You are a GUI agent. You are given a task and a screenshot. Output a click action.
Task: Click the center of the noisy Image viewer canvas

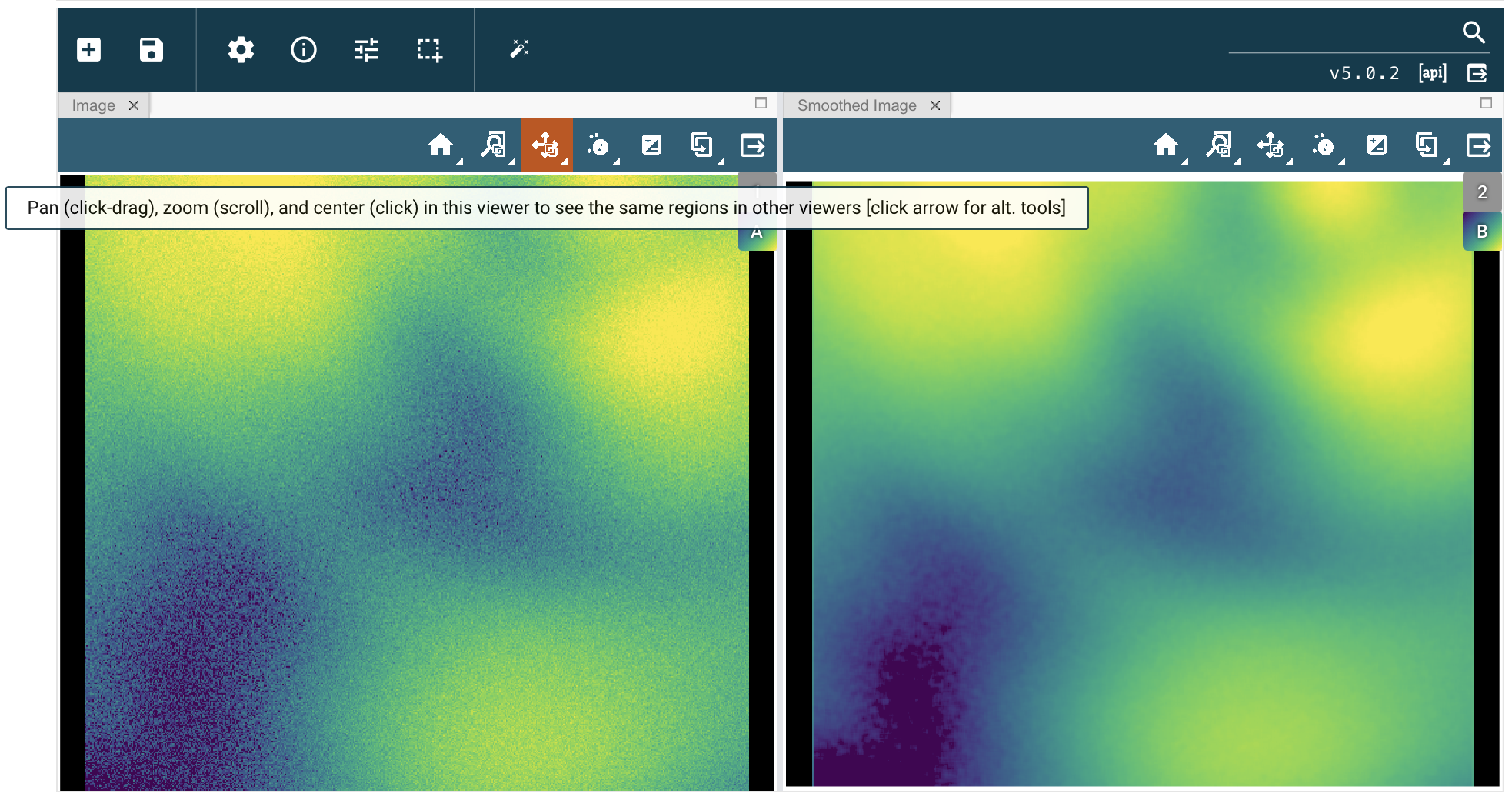coord(417,482)
